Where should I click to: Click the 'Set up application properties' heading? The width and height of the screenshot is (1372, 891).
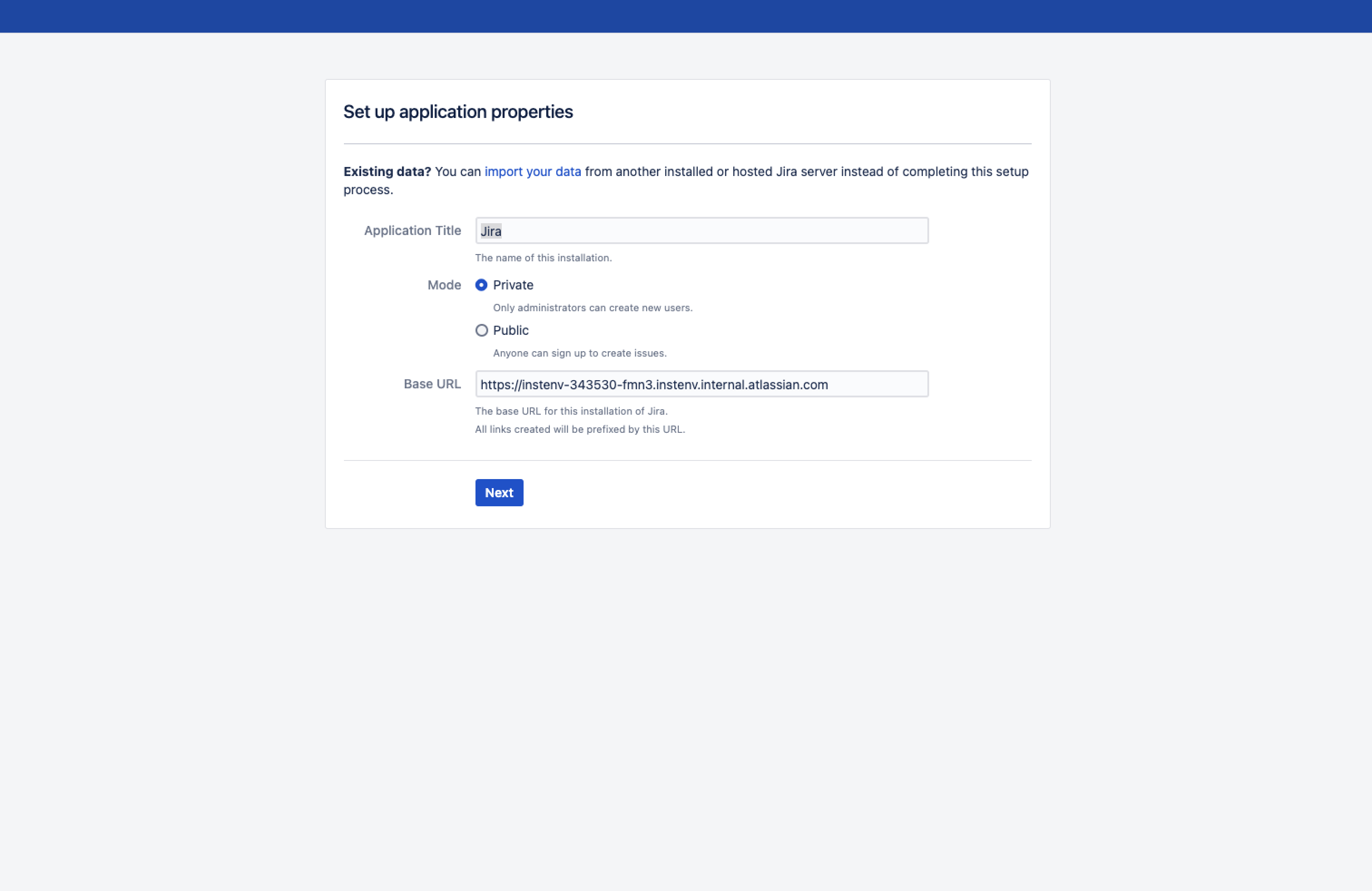point(458,112)
